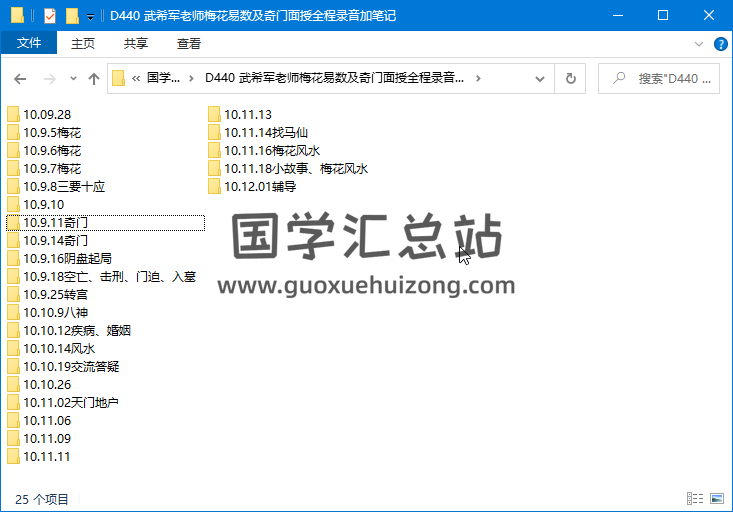The width and height of the screenshot is (733, 512).
Task: Select the 10.11.18小故事、梅花风水 folder
Action: coord(288,168)
